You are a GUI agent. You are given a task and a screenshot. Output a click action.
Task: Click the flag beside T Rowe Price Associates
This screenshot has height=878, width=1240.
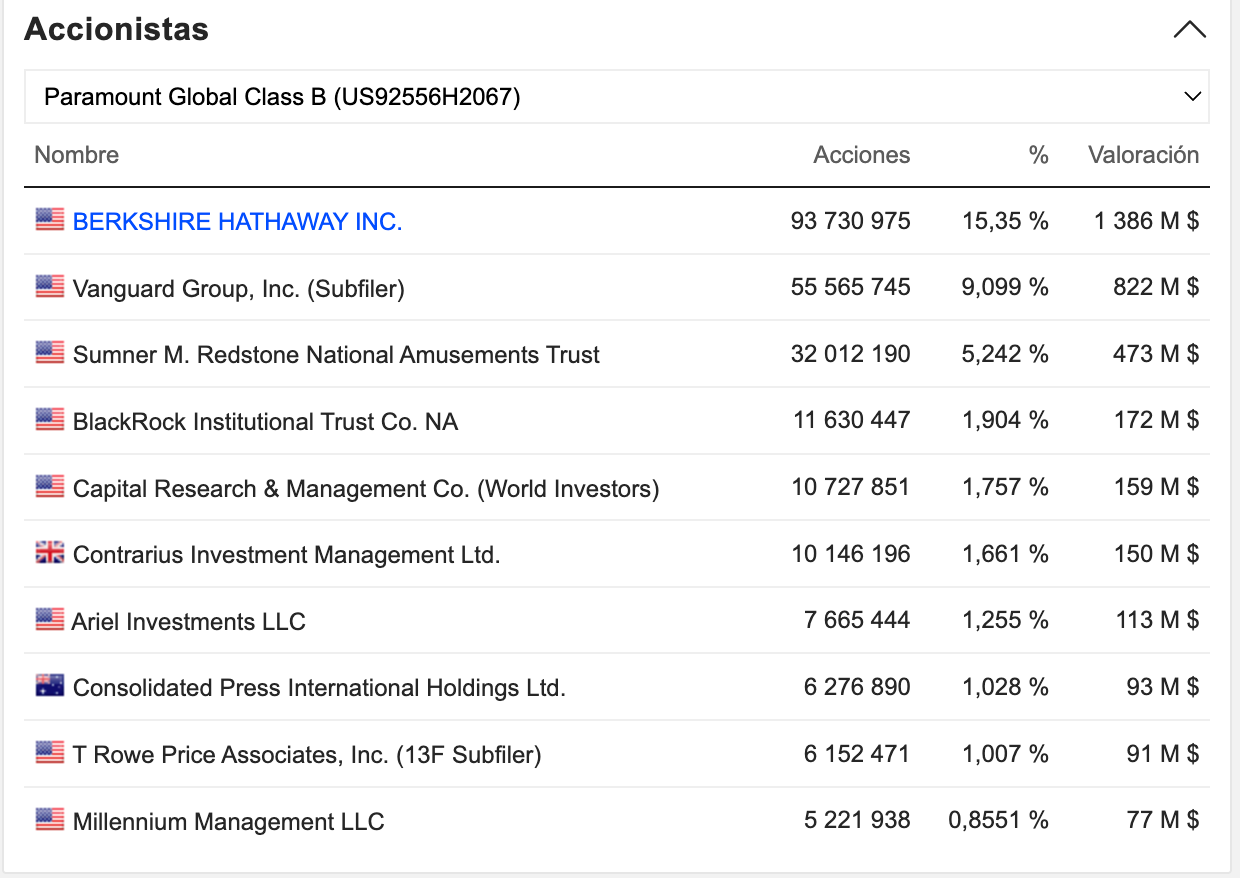(x=50, y=753)
